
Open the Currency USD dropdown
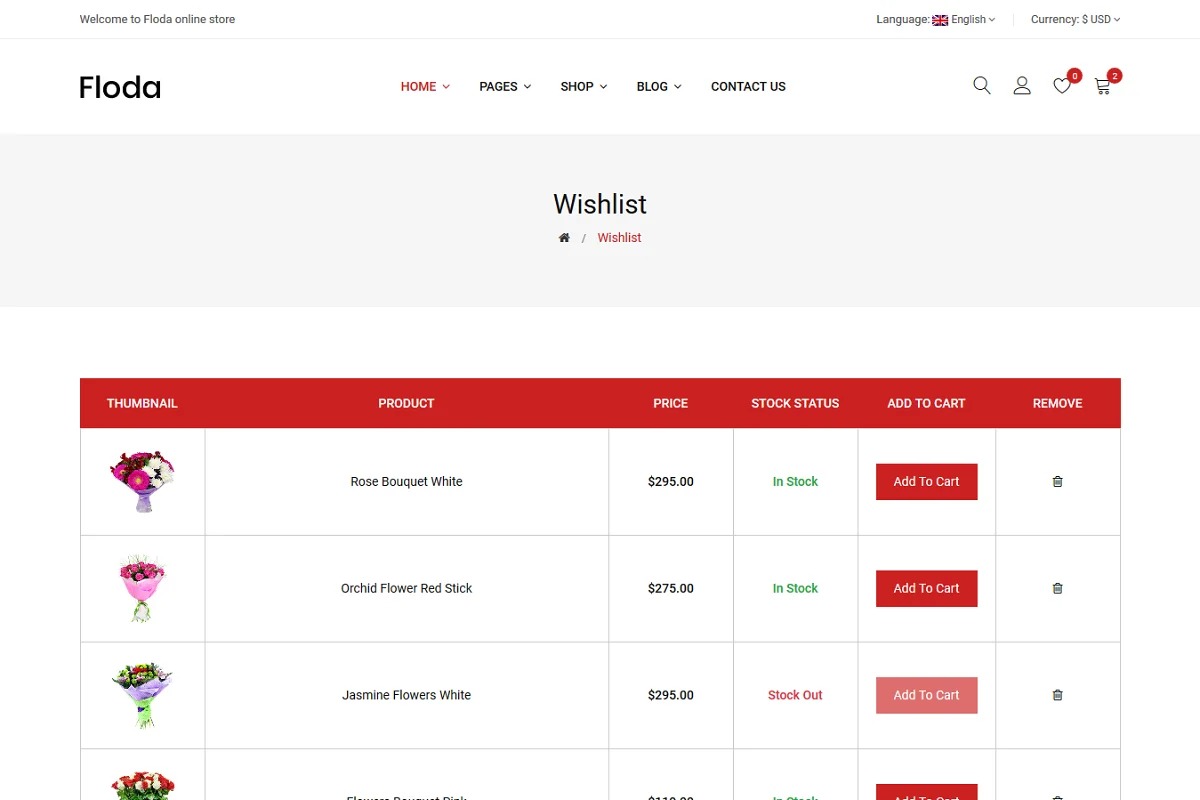click(1075, 19)
